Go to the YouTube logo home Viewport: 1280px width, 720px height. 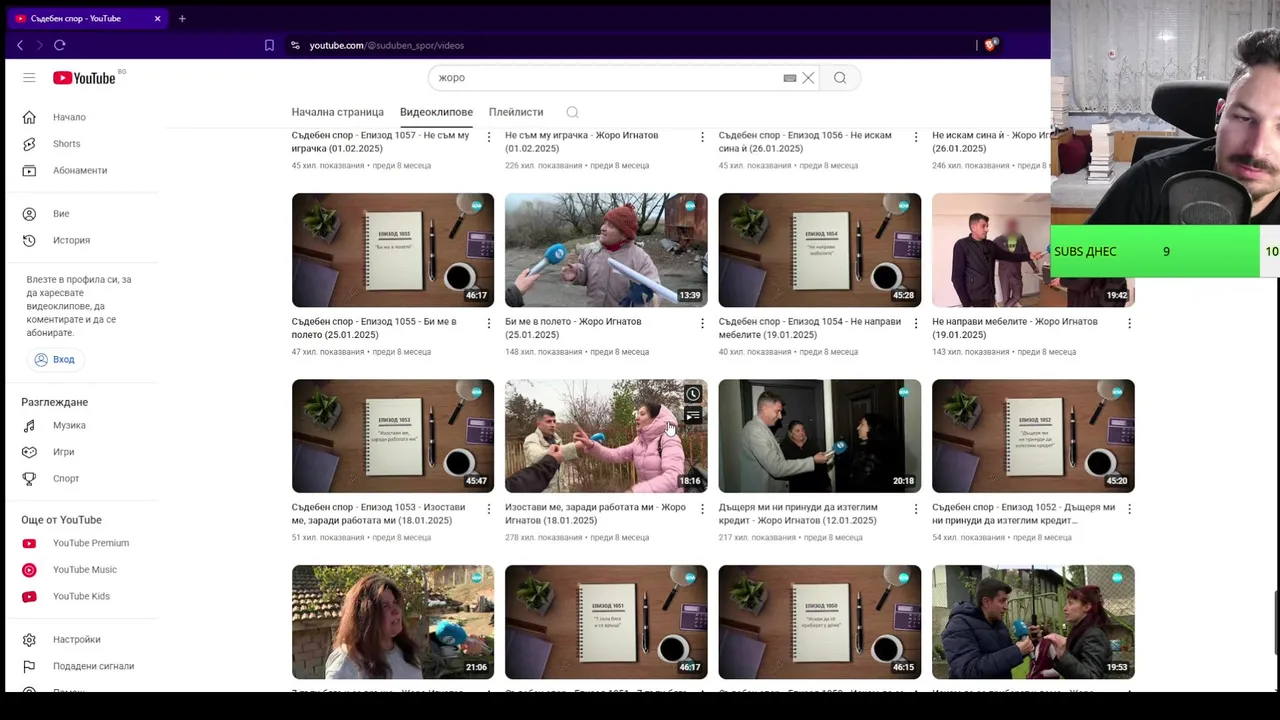[85, 78]
